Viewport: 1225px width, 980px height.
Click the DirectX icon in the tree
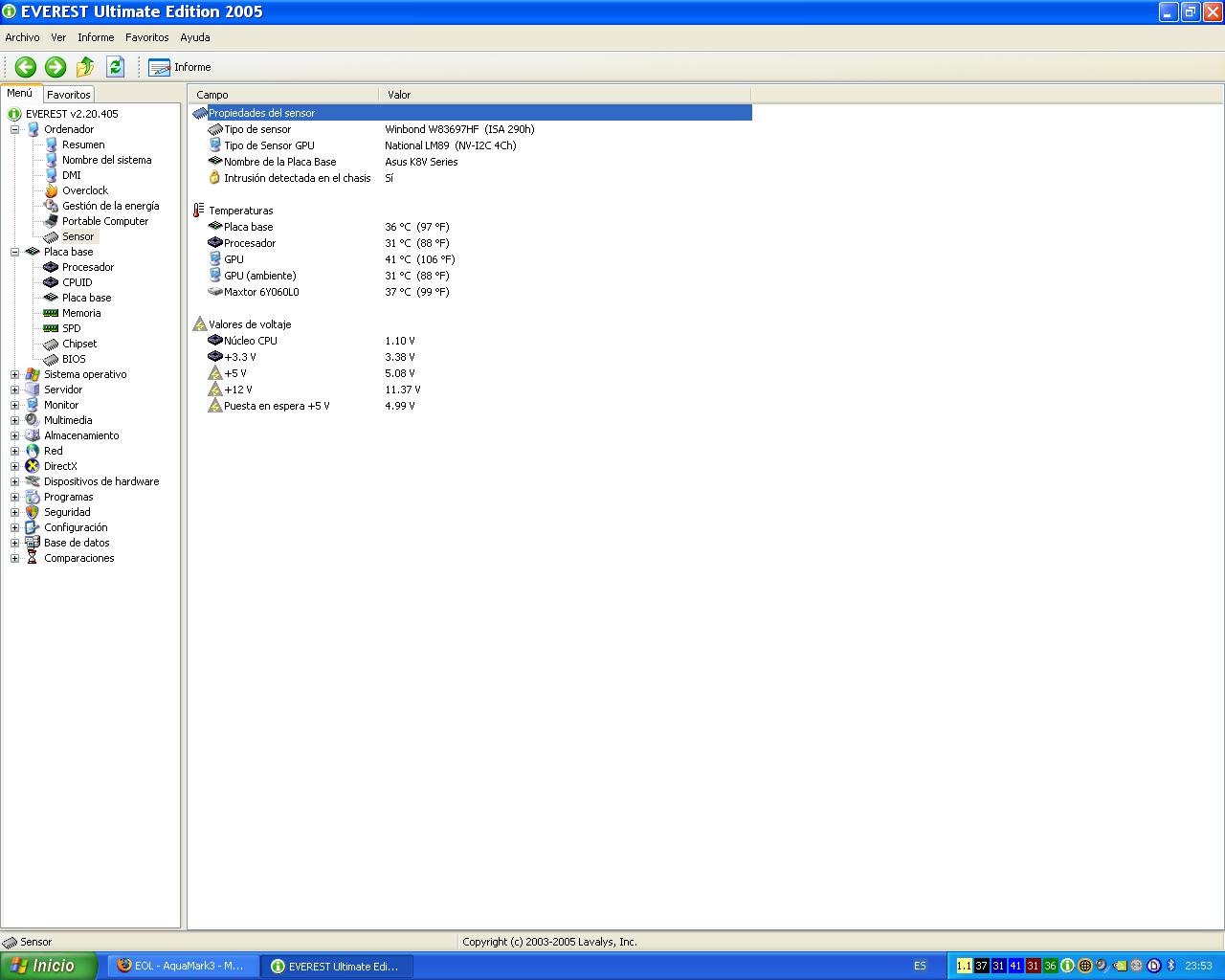point(33,466)
